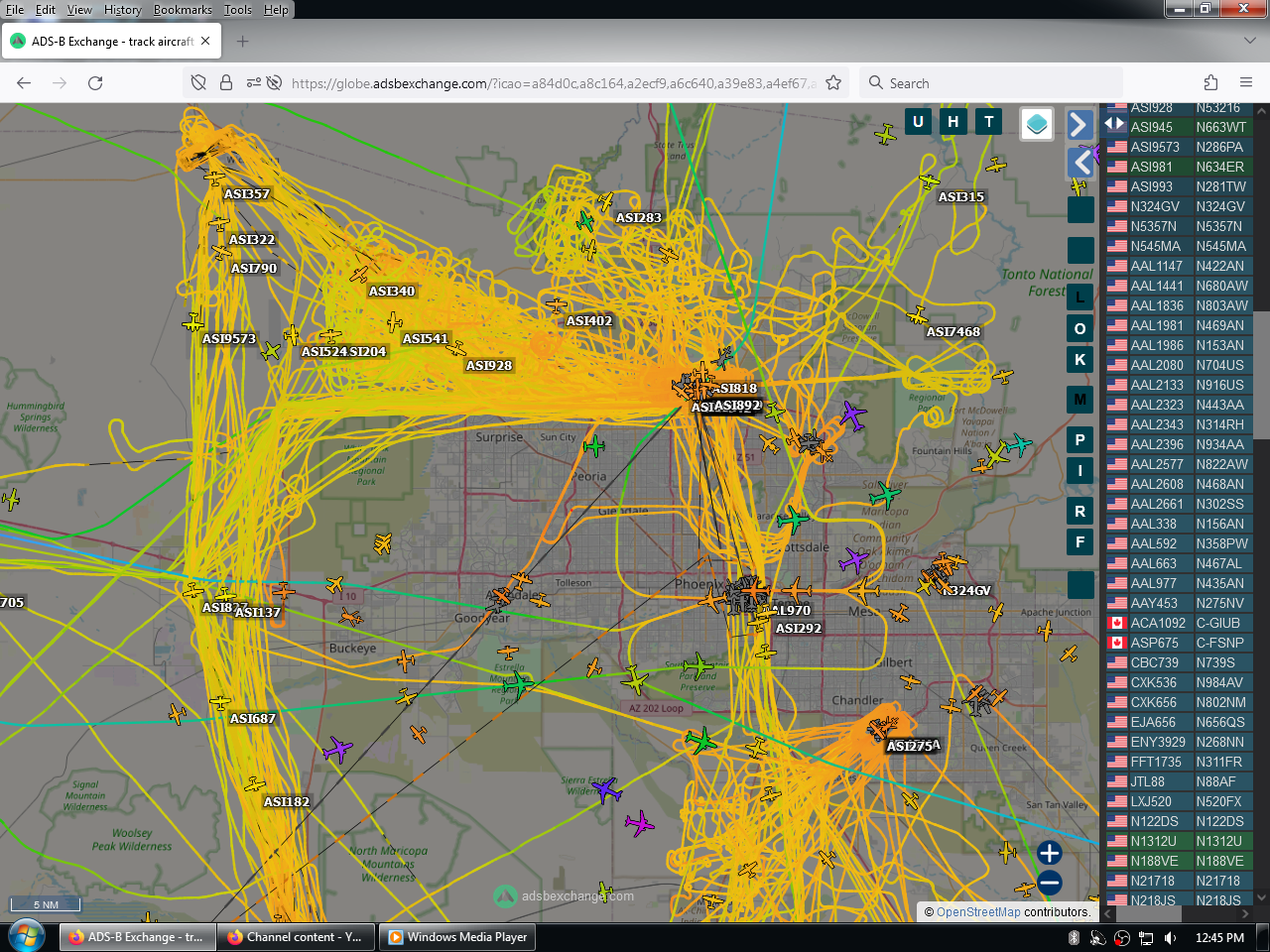Screen dimensions: 1270x952
Task: Toggle the M map button
Action: pyautogui.click(x=1080, y=400)
